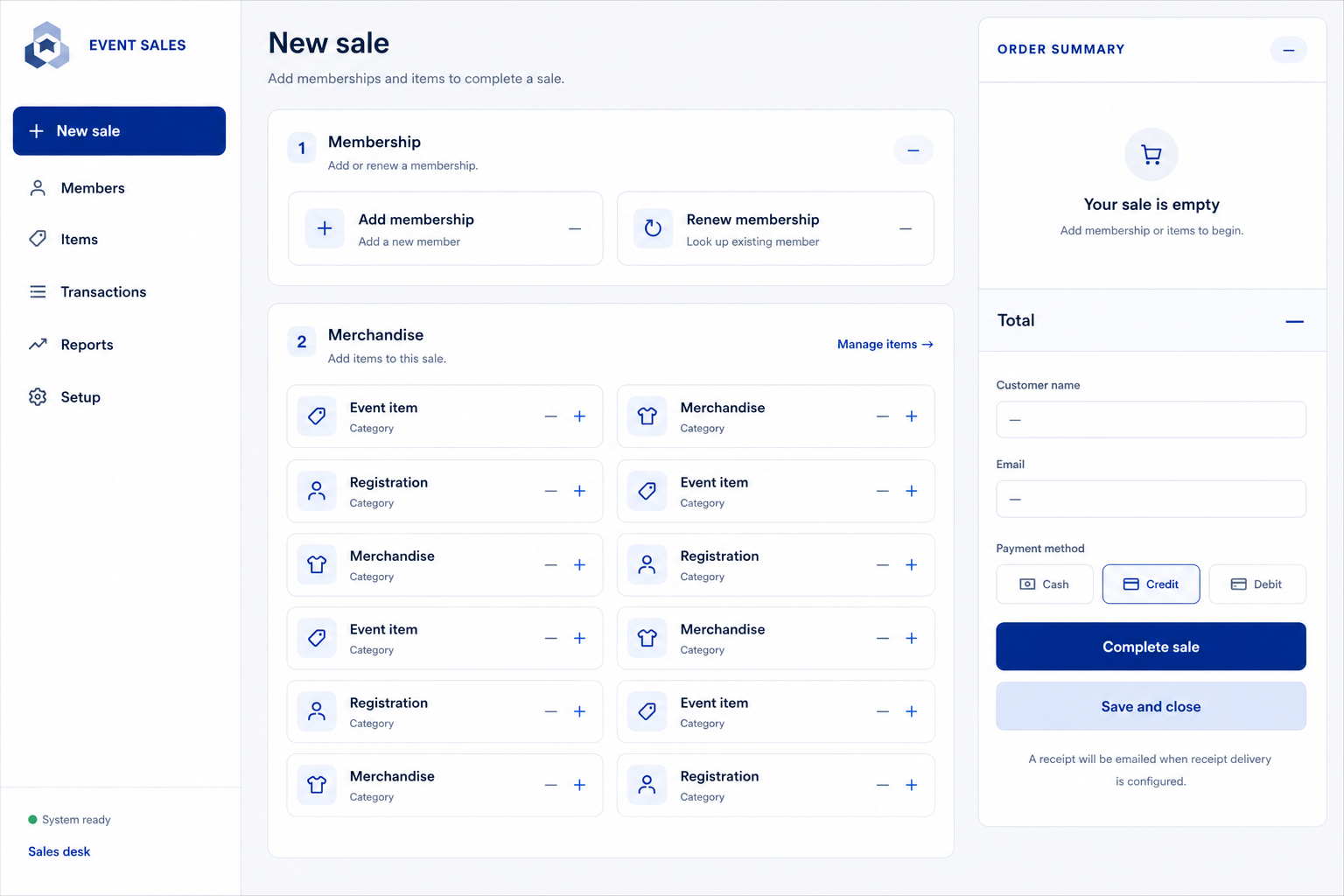This screenshot has height=896, width=1344.
Task: Click Save and close
Action: click(1151, 706)
